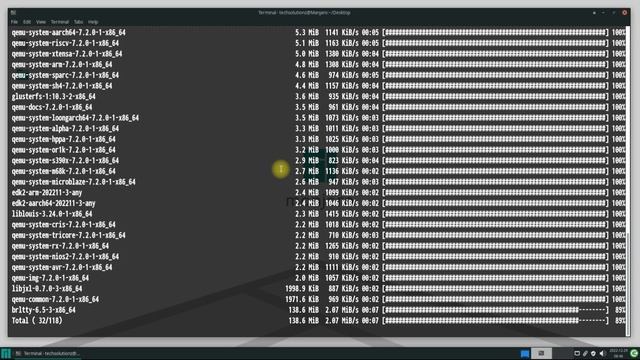
Task: Click the glusterfs-1:10.3-2-x86_64 package name
Action: point(53,96)
